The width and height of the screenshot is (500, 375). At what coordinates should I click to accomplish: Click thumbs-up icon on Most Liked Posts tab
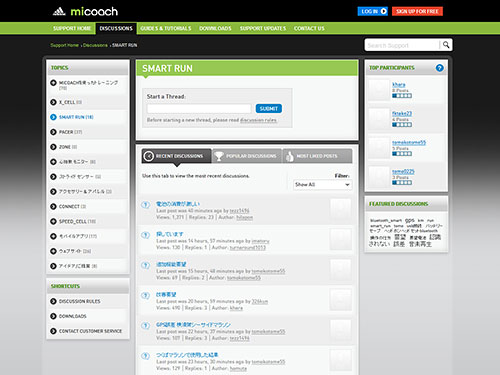tap(289, 156)
